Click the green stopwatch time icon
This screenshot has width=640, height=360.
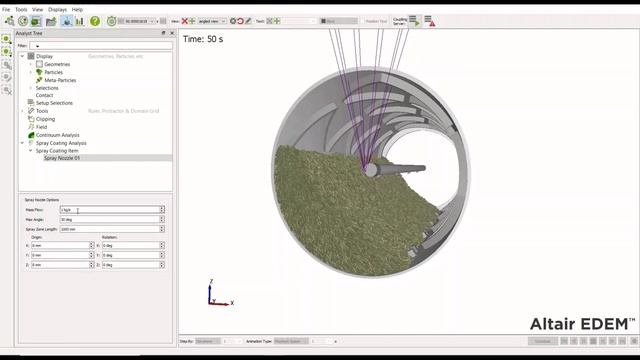coord(111,21)
